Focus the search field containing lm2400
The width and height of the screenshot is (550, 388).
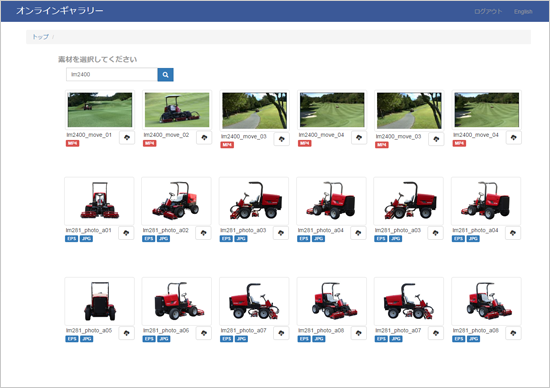112,75
